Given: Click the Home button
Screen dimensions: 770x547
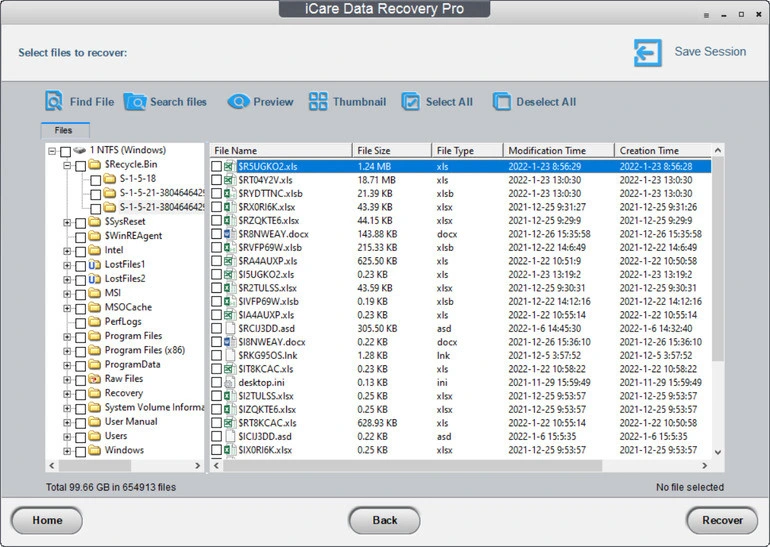Looking at the screenshot, I should pos(47,520).
